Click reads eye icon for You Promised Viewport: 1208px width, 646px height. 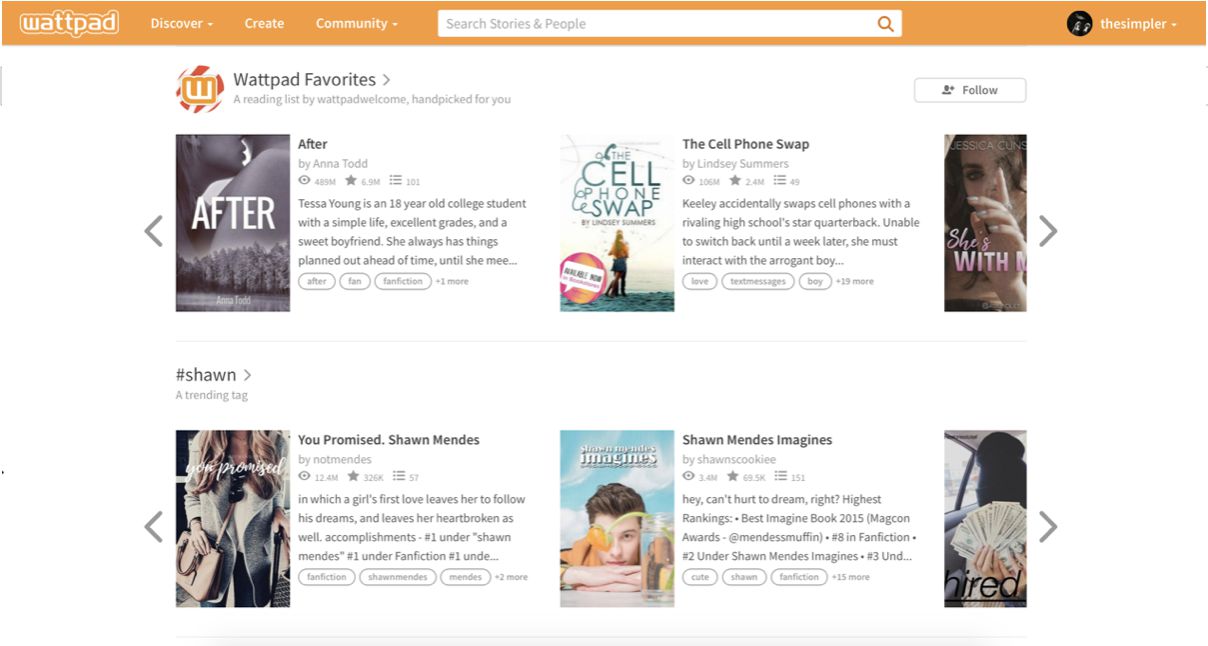(305, 477)
